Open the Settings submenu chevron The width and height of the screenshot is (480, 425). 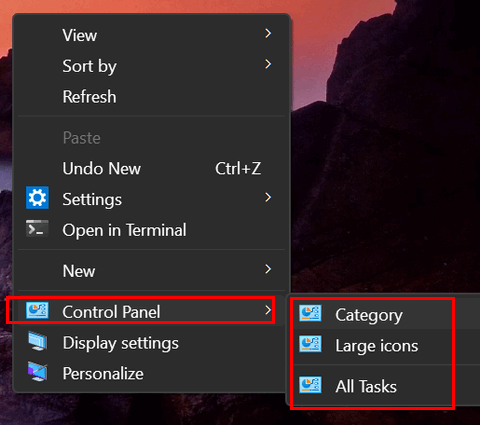pyautogui.click(x=268, y=197)
